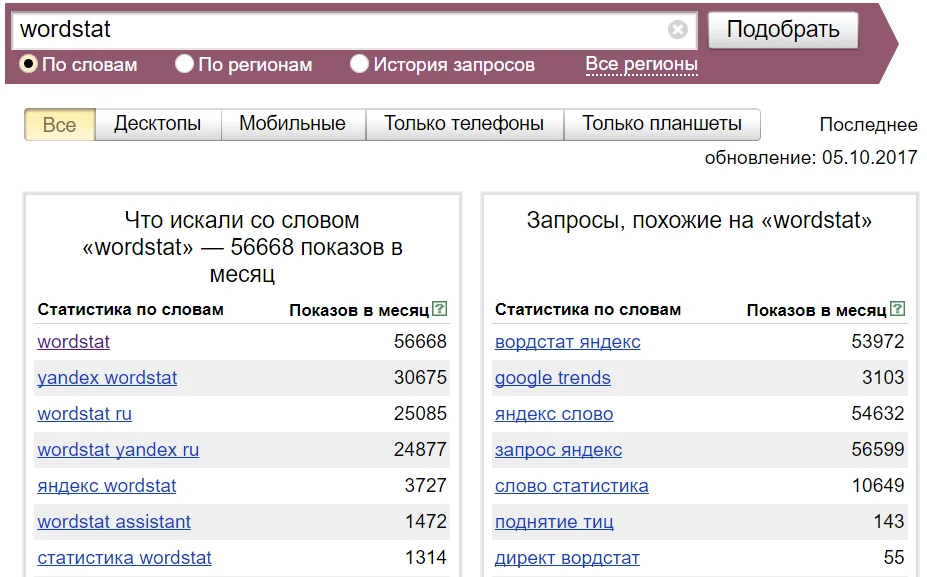
Task: Open the запрос яндекс query link
Action: coord(559,450)
